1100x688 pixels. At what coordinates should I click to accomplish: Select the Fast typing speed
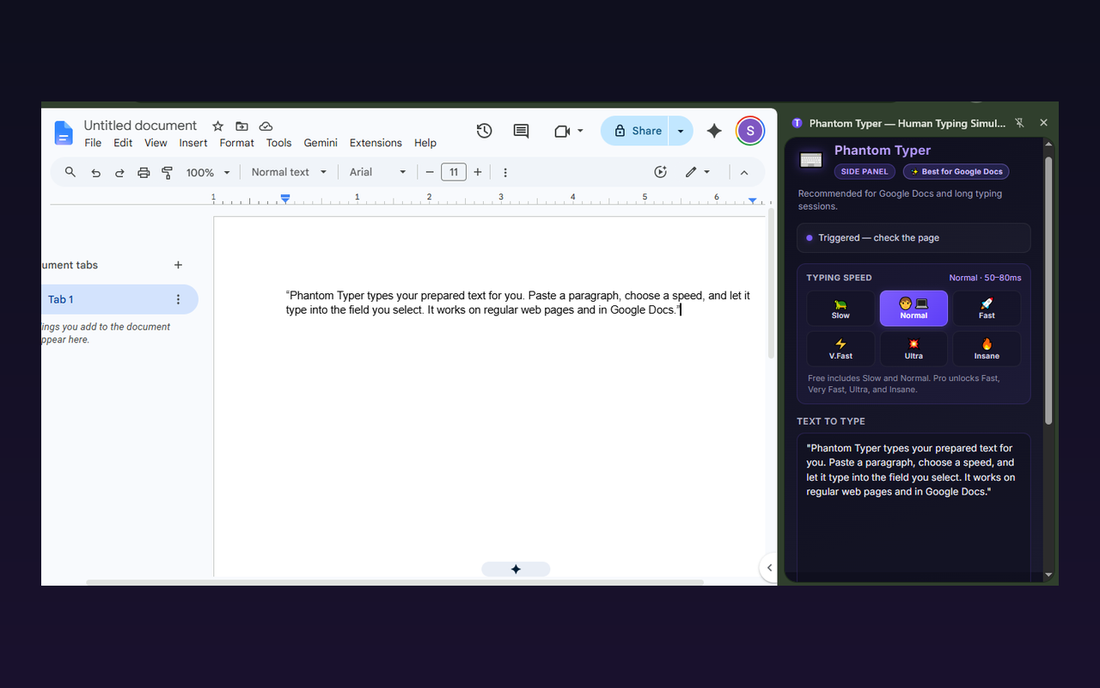click(x=986, y=309)
